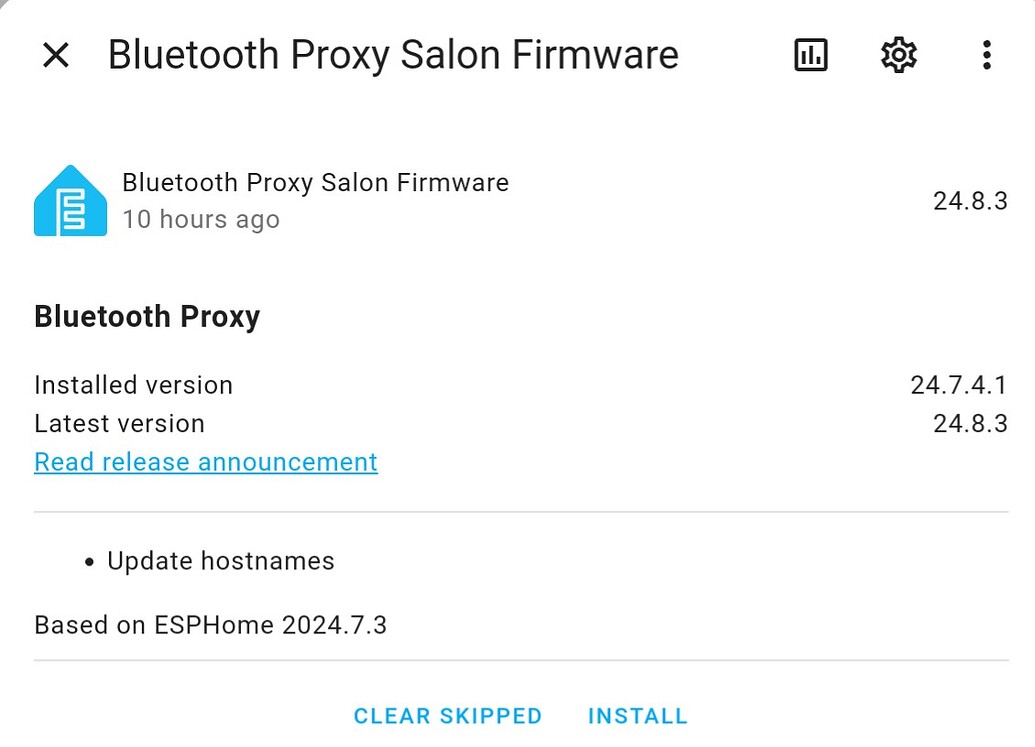Click the "10 hours ago" timestamp

pos(201,220)
